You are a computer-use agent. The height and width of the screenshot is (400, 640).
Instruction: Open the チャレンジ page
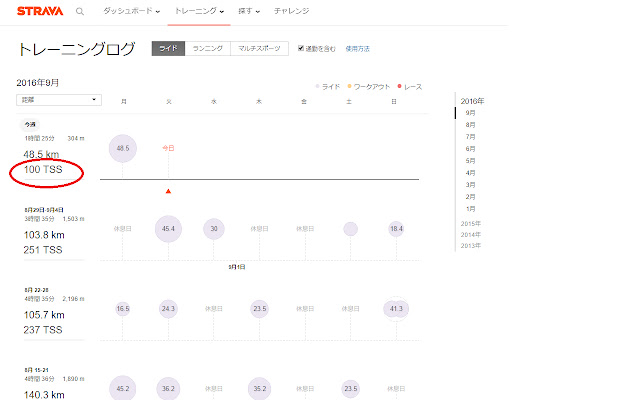coord(291,11)
